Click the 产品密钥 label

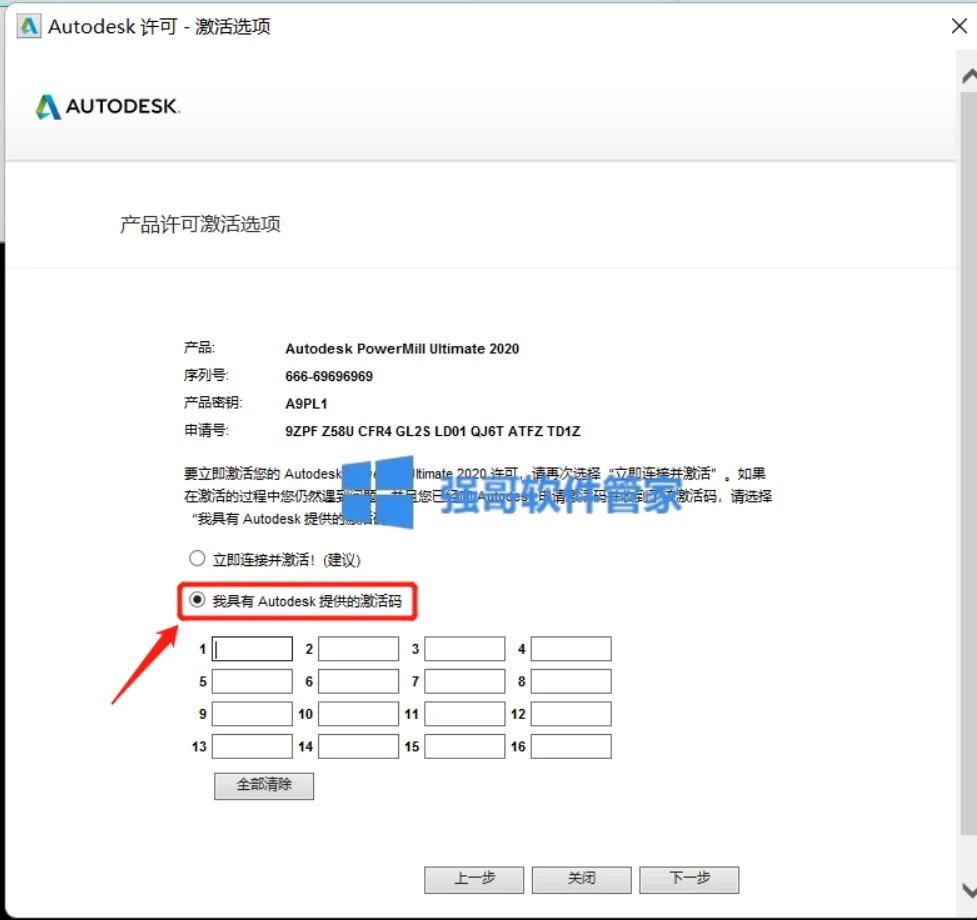point(213,403)
